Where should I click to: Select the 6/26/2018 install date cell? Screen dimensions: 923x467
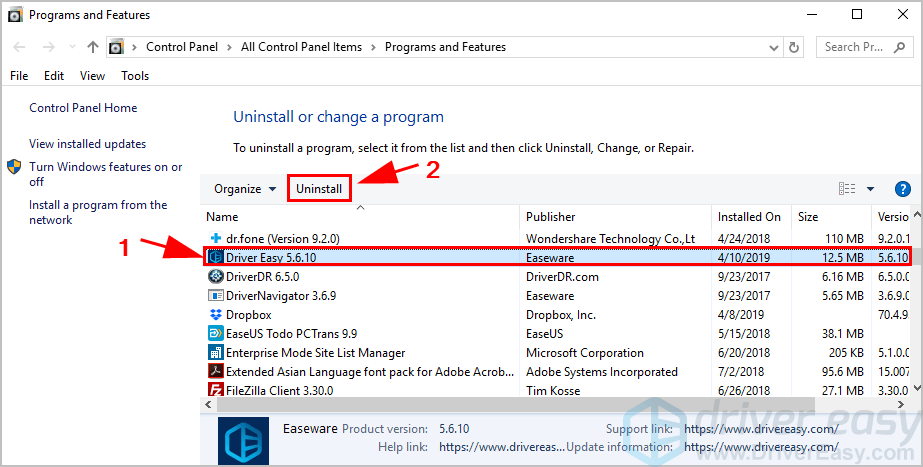(743, 390)
